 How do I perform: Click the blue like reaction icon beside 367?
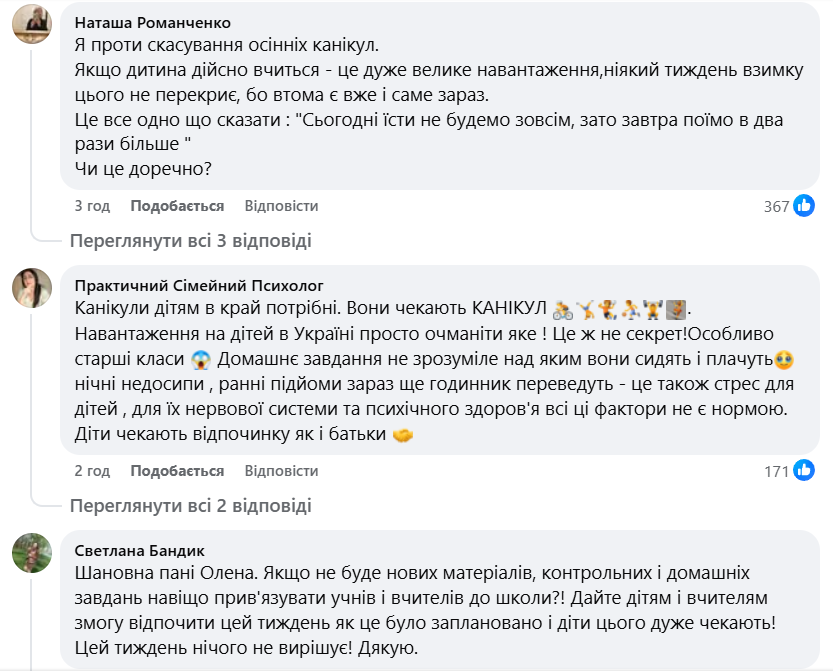[x=804, y=206]
